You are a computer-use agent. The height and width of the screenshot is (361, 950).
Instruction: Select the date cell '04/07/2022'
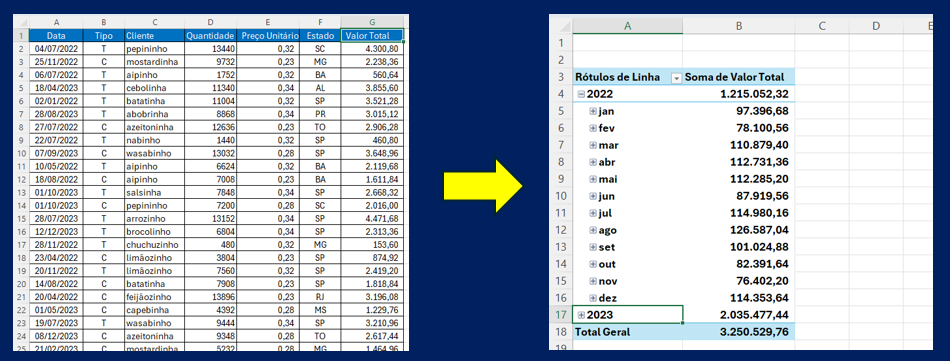(x=56, y=48)
